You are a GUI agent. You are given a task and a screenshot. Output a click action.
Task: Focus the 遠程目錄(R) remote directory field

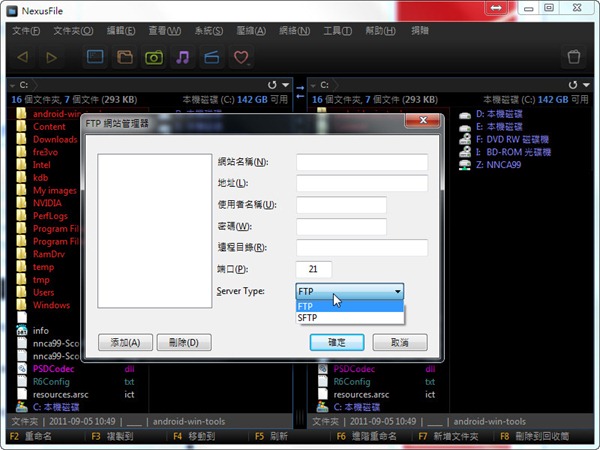(362, 248)
